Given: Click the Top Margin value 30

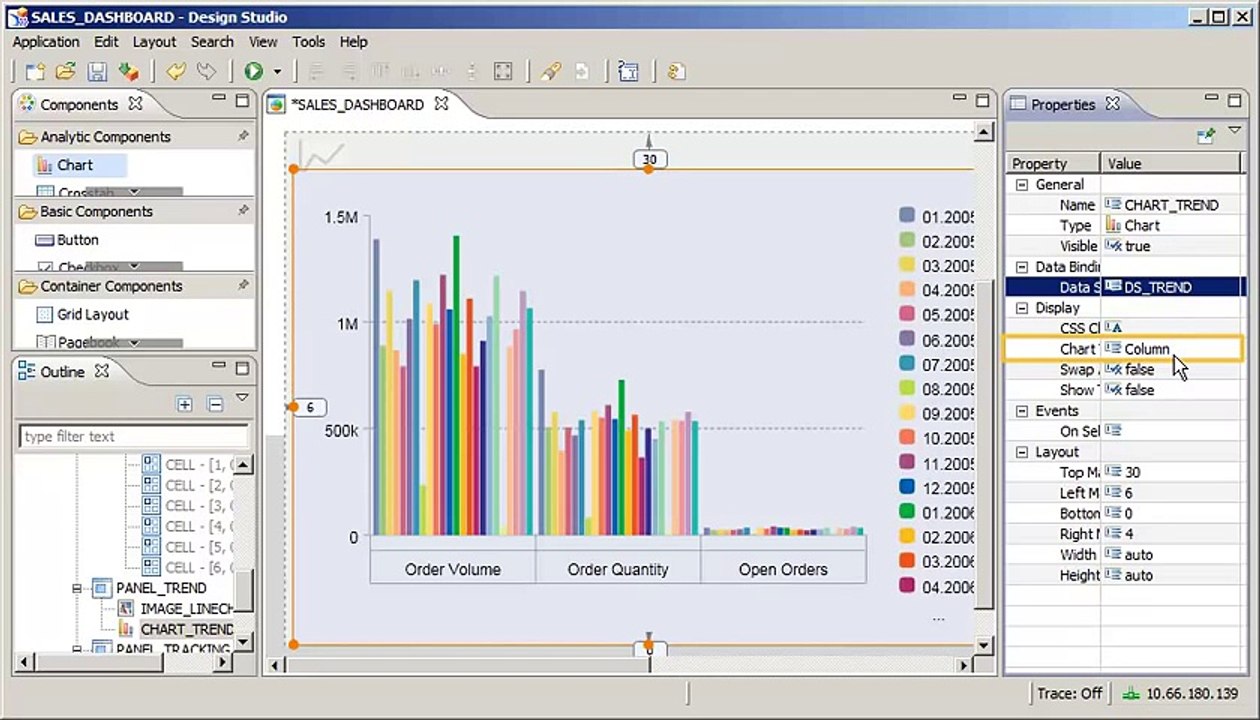Looking at the screenshot, I should coord(1132,472).
